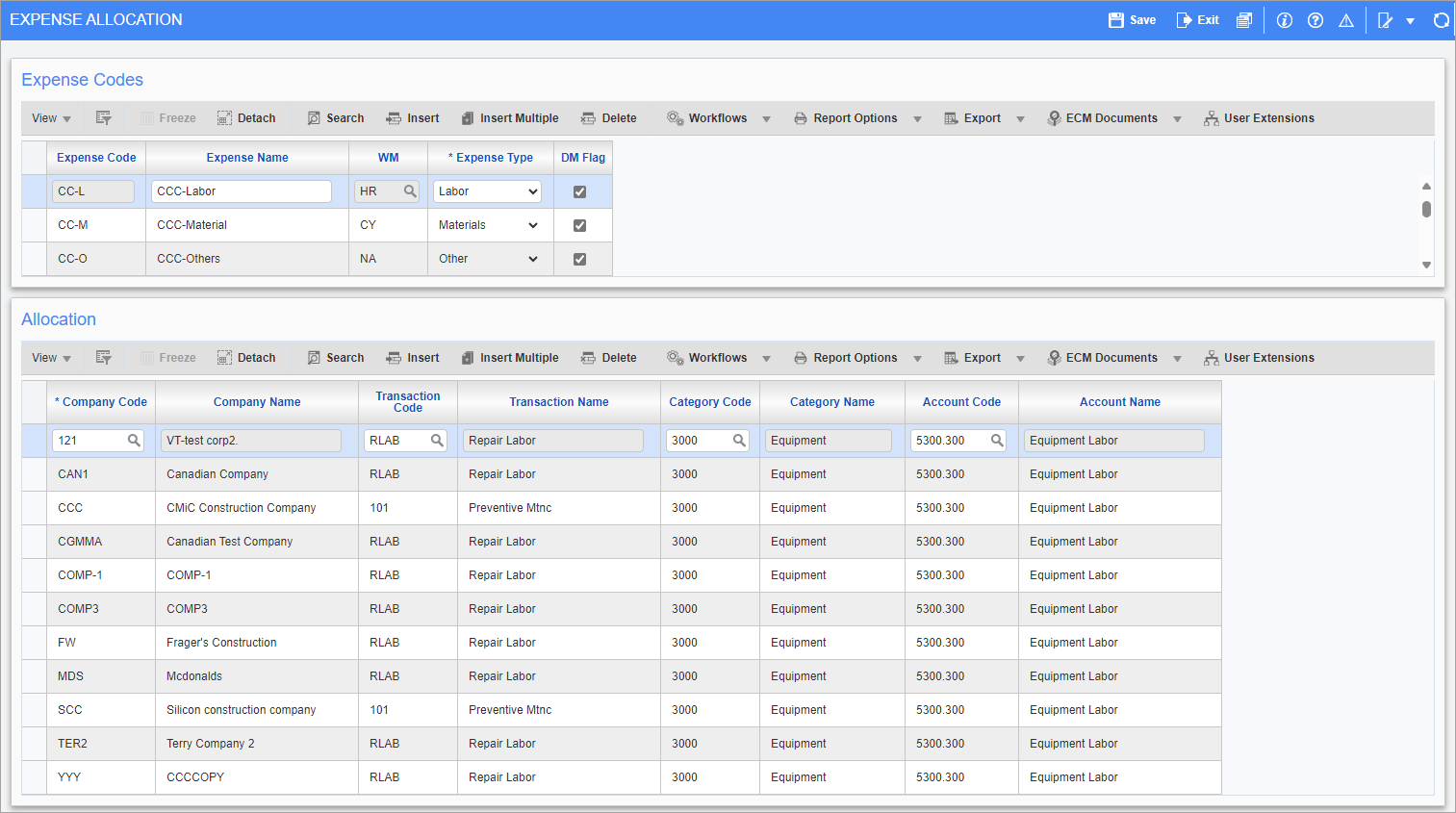The height and width of the screenshot is (813, 1456).
Task: Toggle DM Flag checkbox for CCC-Others row
Action: [579, 259]
